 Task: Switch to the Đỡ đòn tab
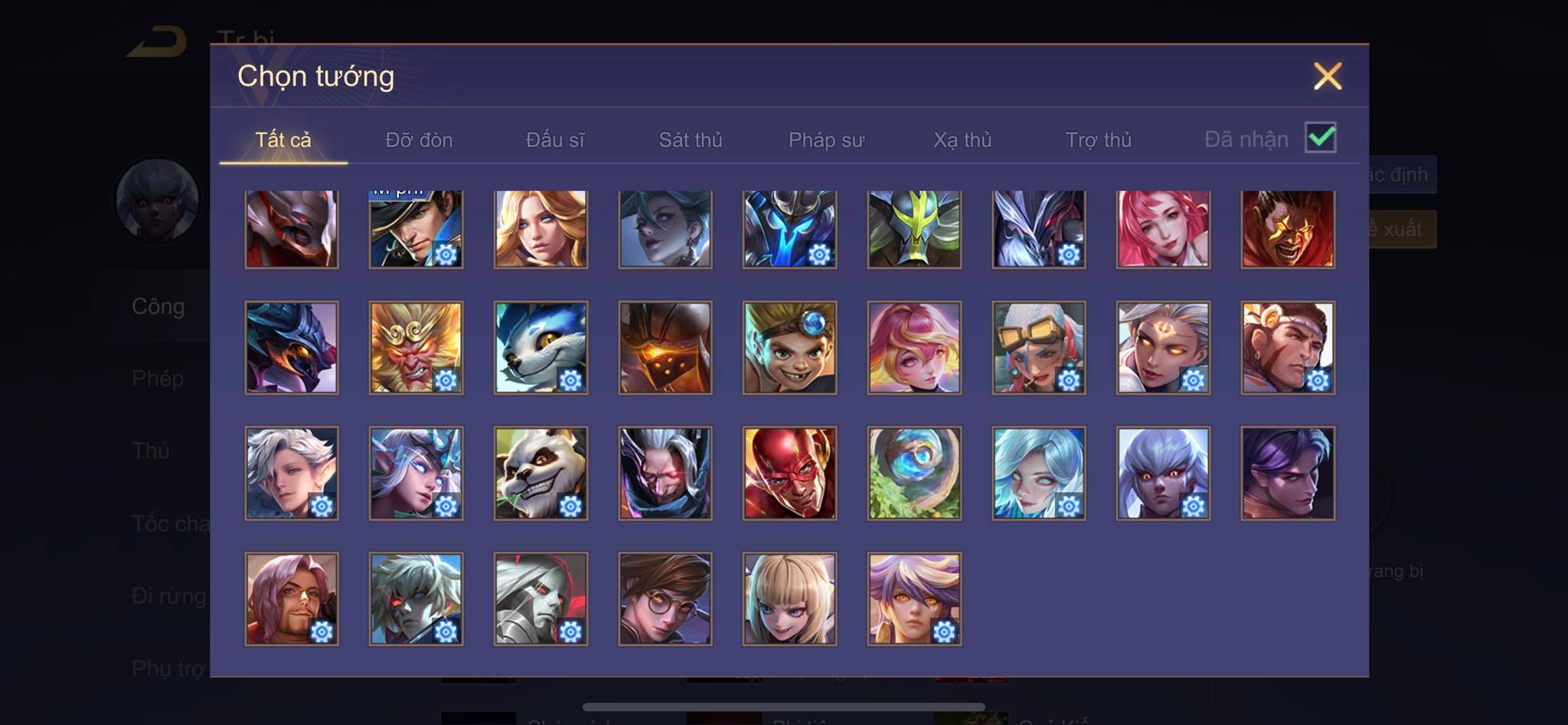[419, 140]
